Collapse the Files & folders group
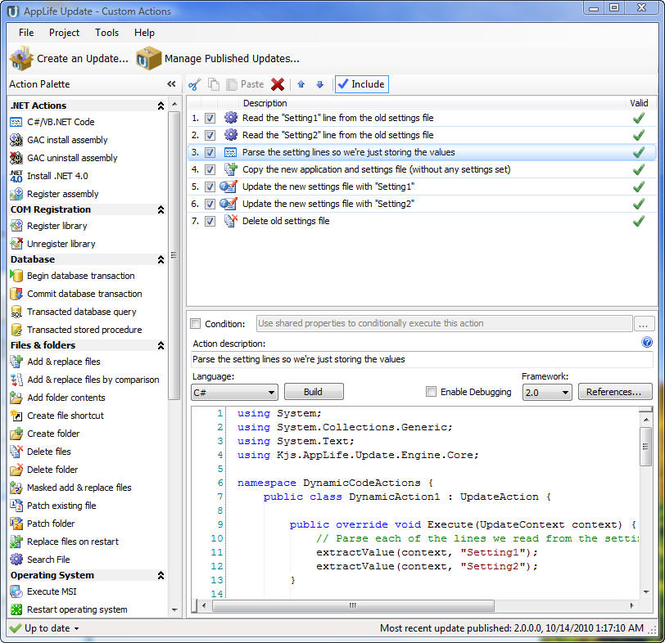This screenshot has width=665, height=643. pos(161,346)
